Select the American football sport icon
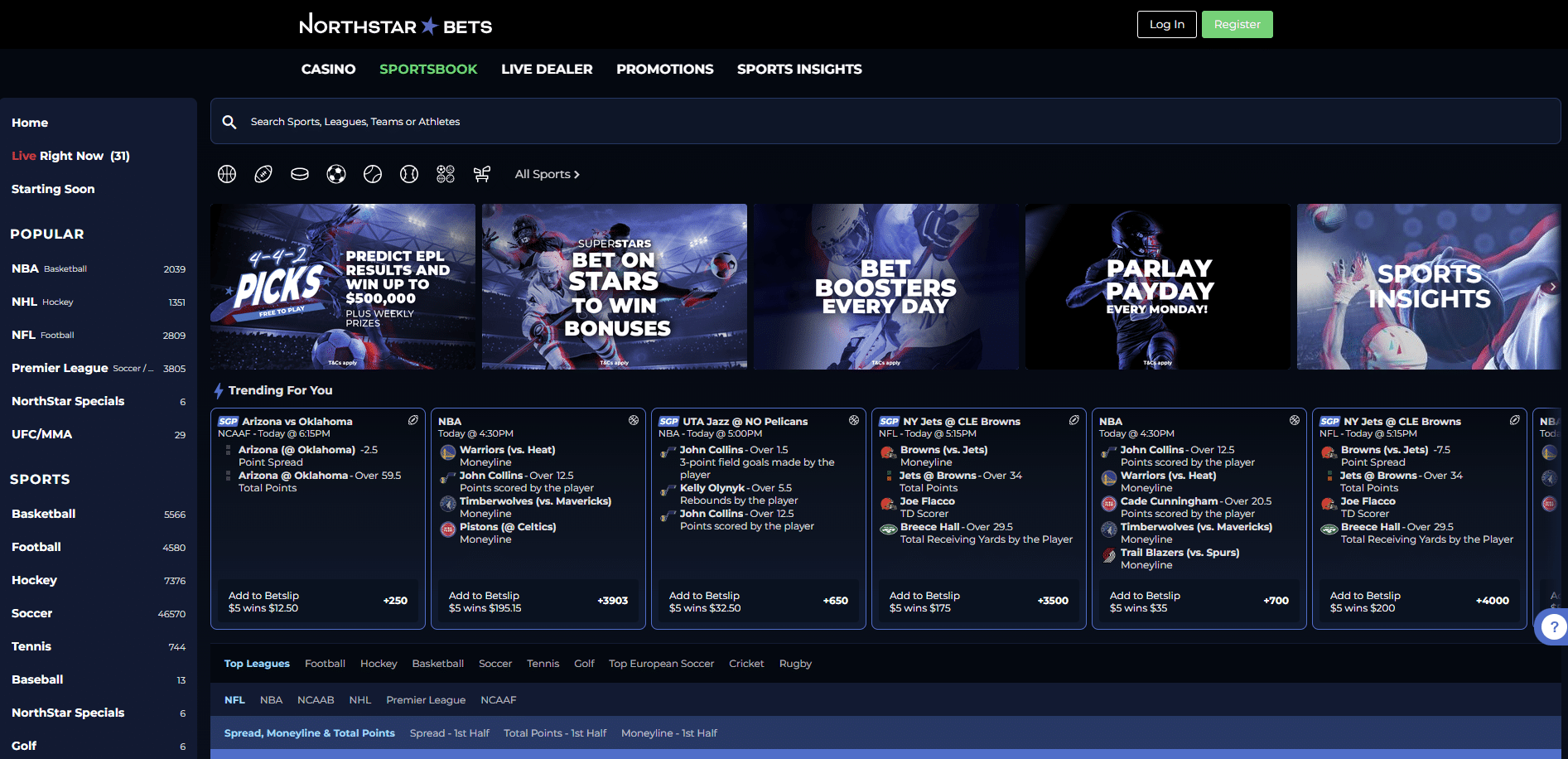 263,174
